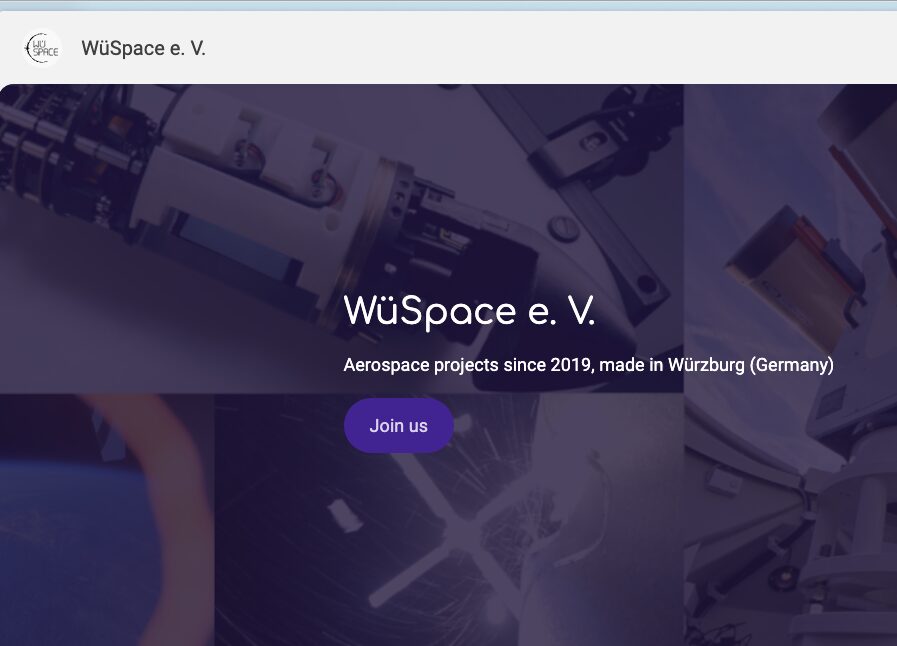Click the Aerospace projects since 2019 tagline
The height and width of the screenshot is (646, 897).
588,365
